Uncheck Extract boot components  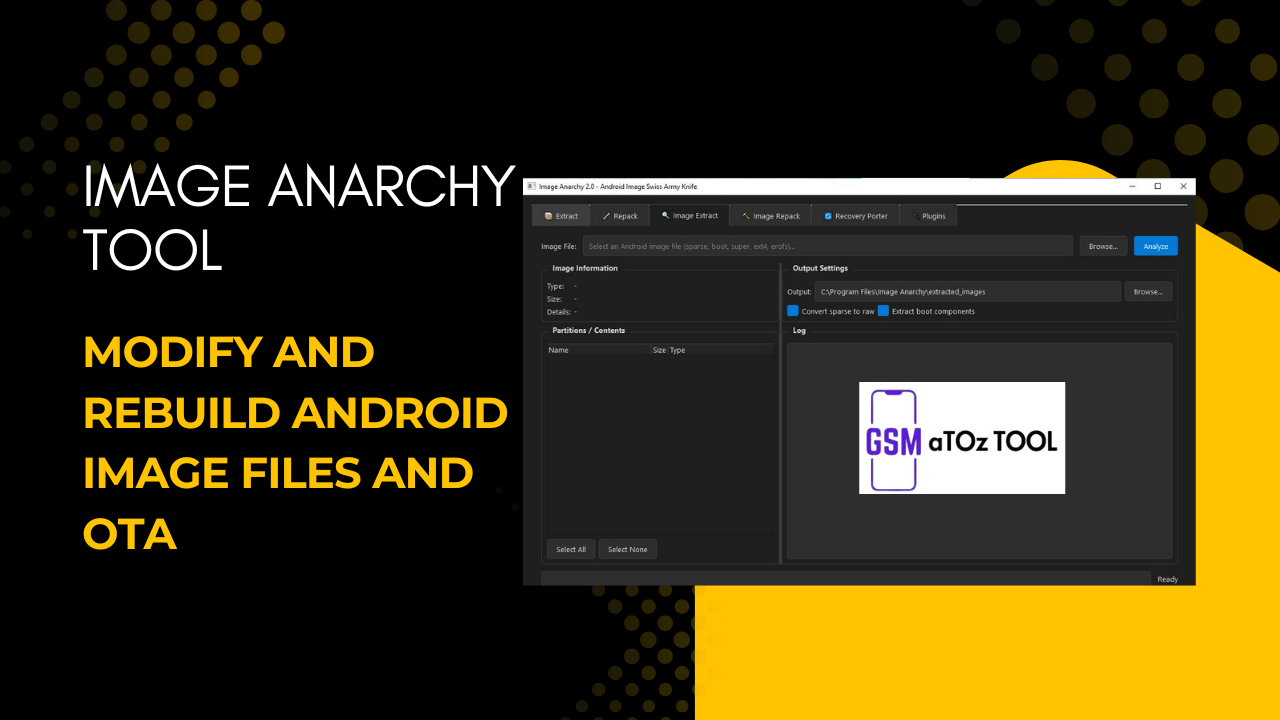[x=883, y=311]
